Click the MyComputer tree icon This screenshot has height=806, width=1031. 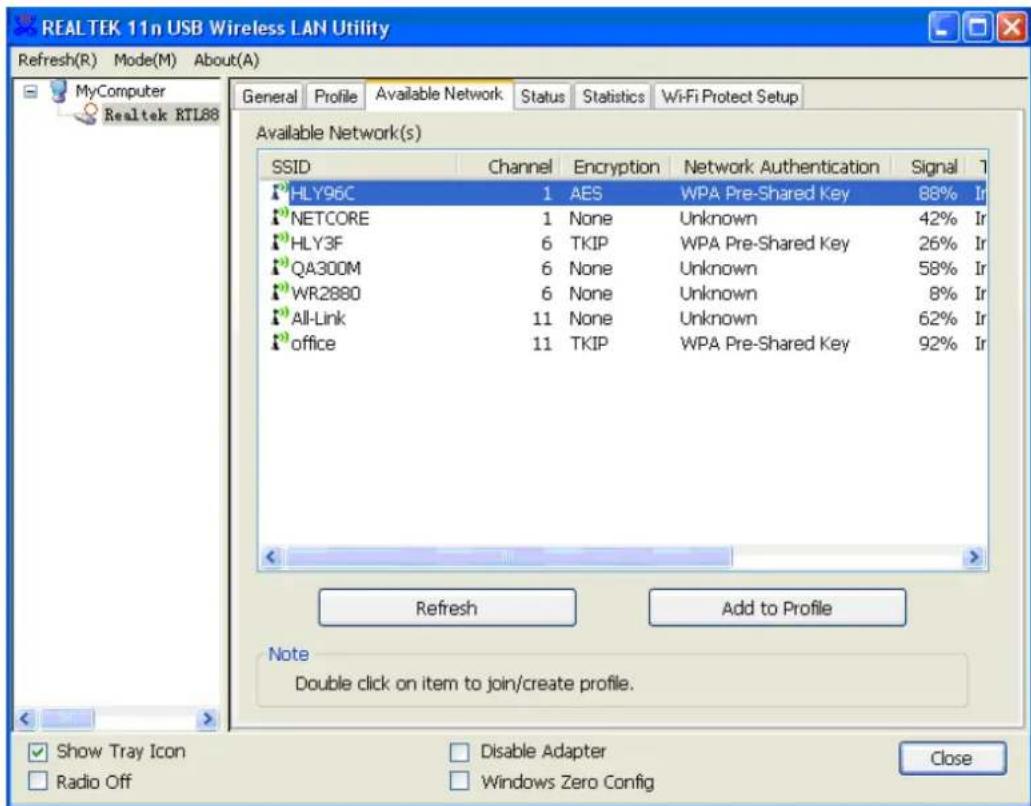[x=59, y=91]
